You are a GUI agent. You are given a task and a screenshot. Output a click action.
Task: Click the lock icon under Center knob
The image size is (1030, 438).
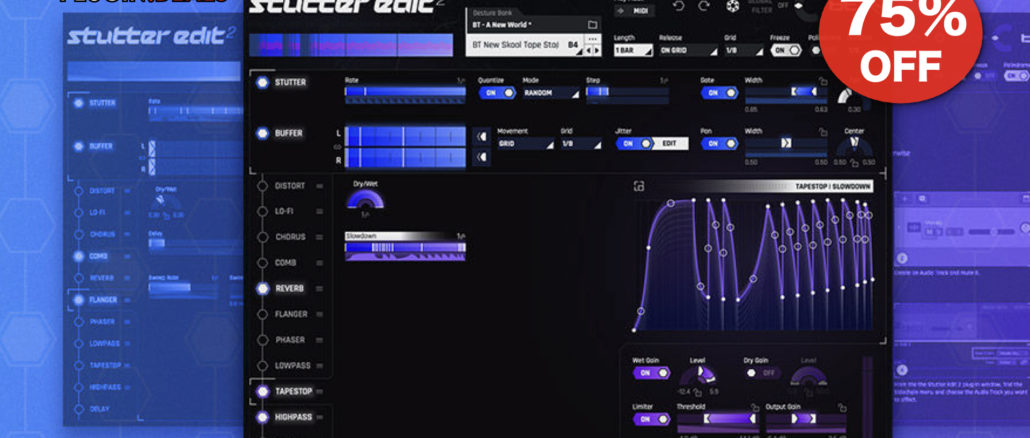(x=855, y=163)
